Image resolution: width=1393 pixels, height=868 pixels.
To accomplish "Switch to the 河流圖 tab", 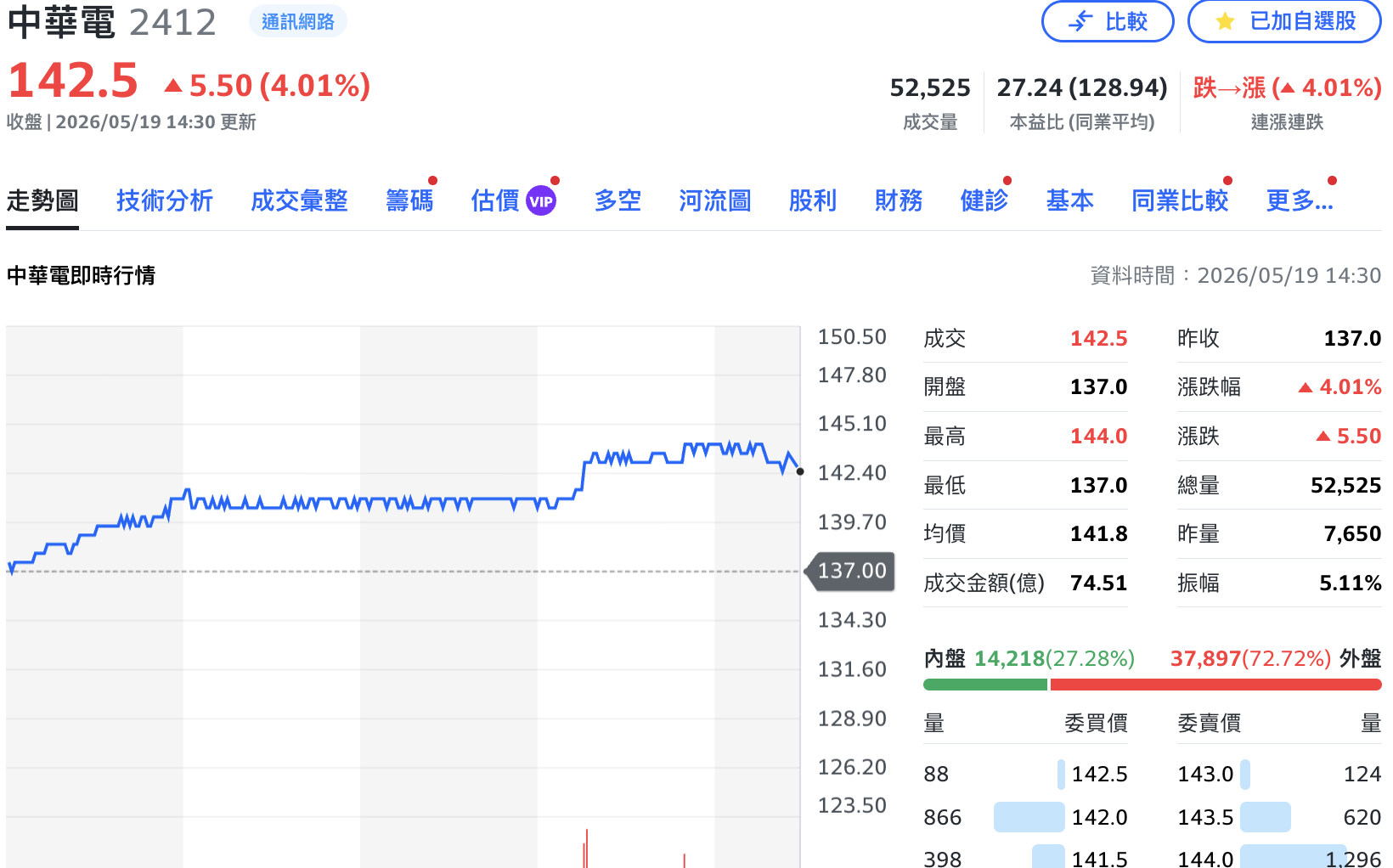I will [x=715, y=201].
